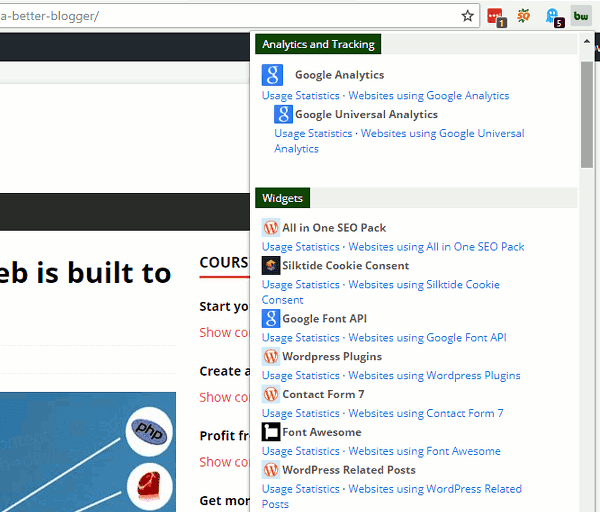The height and width of the screenshot is (512, 600).
Task: Open Websites using Google Font API link
Action: (427, 338)
